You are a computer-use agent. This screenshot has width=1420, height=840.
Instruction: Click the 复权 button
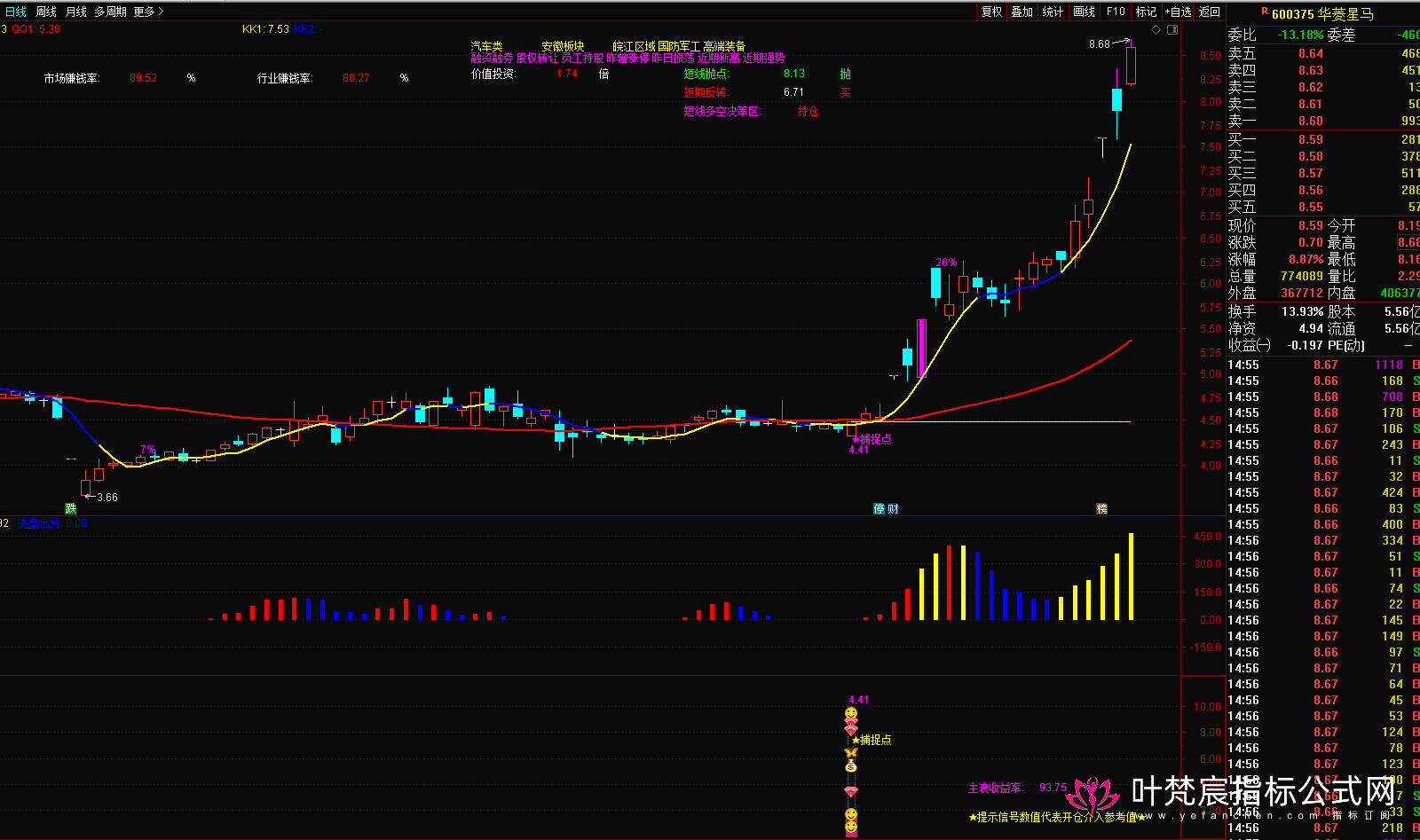[991, 12]
